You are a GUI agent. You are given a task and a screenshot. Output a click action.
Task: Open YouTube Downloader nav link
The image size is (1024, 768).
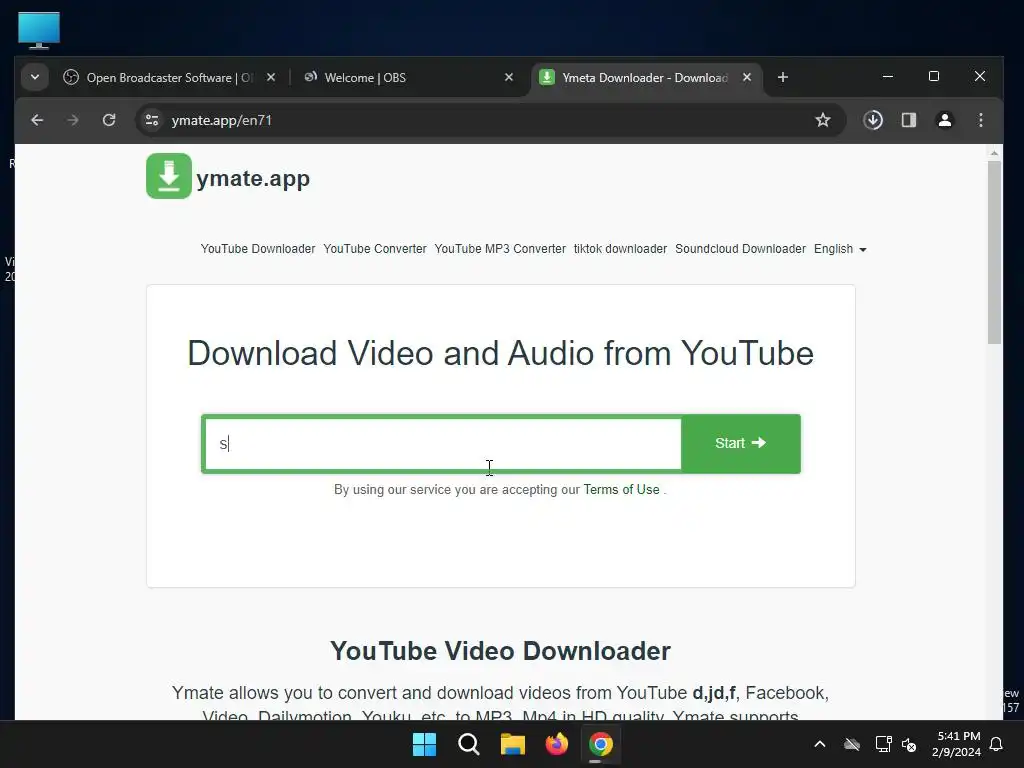click(x=258, y=249)
